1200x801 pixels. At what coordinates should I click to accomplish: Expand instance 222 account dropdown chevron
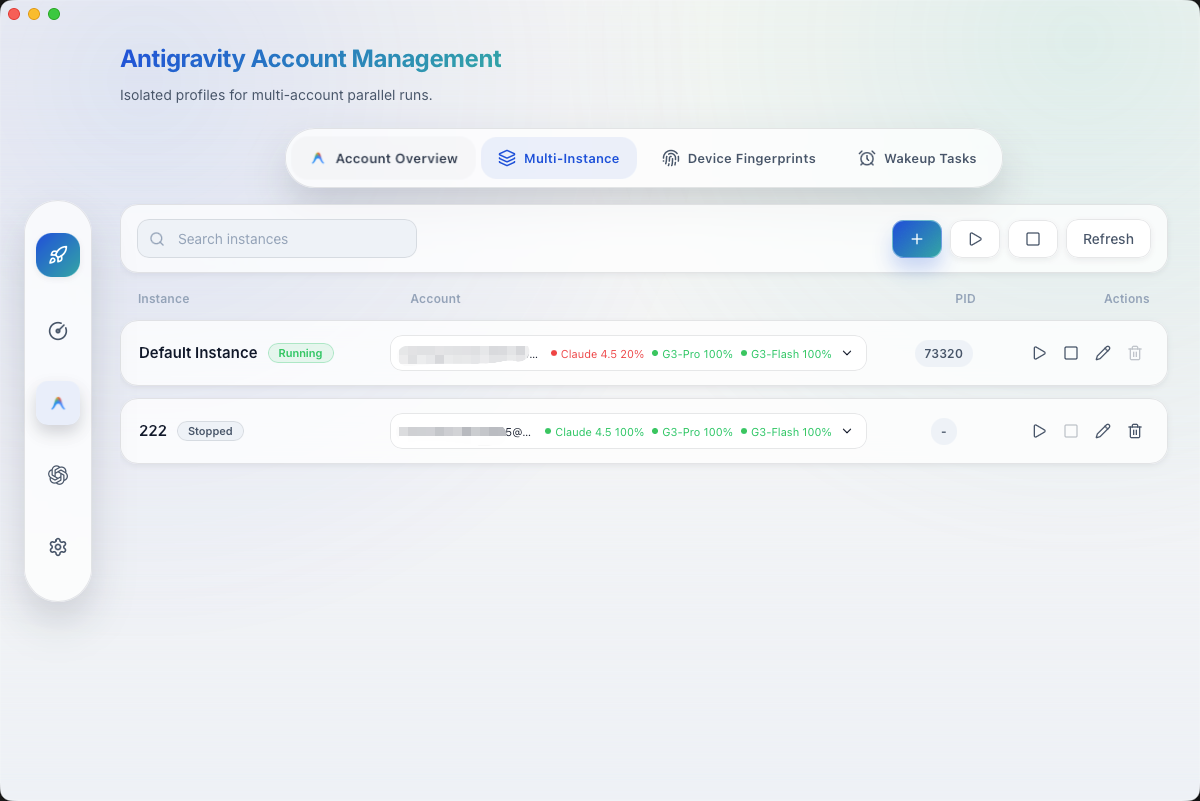pyautogui.click(x=847, y=431)
